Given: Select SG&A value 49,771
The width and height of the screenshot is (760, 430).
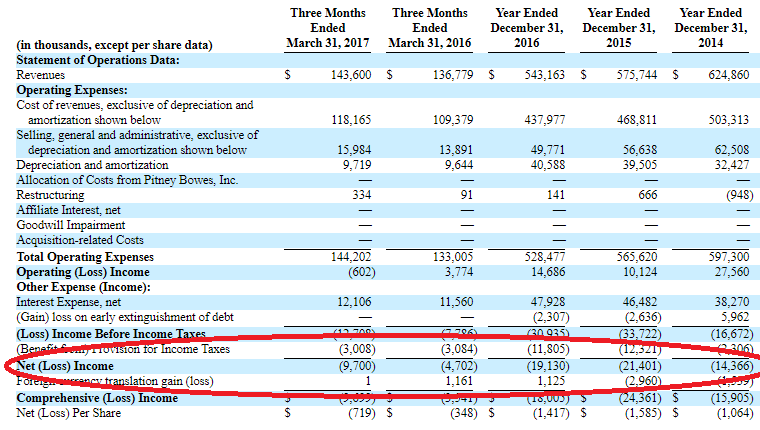Looking at the screenshot, I should (548, 150).
